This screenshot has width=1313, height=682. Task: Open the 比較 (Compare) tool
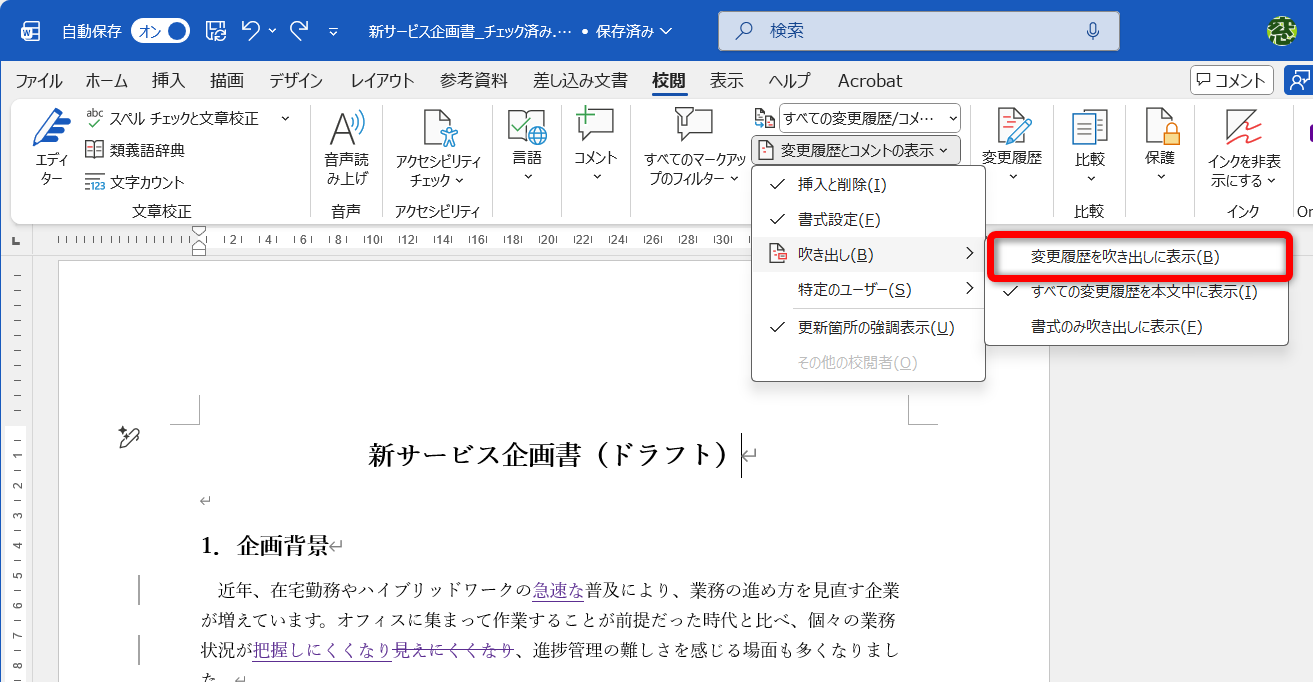tap(1089, 145)
